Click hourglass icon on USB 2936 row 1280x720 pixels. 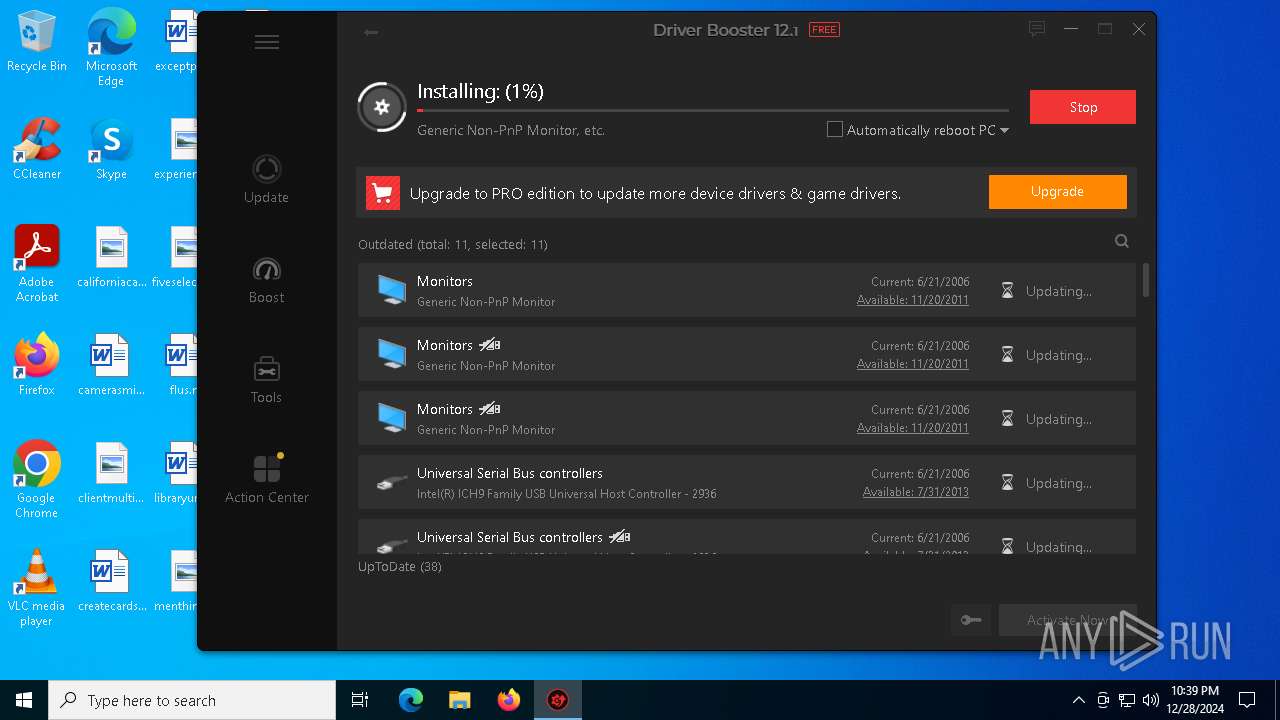click(x=1008, y=483)
